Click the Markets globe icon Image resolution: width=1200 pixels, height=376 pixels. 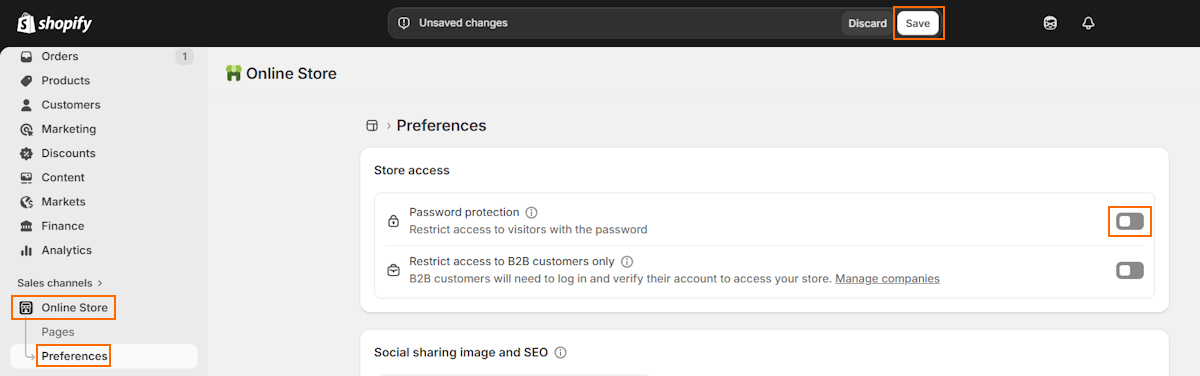[x=26, y=202]
